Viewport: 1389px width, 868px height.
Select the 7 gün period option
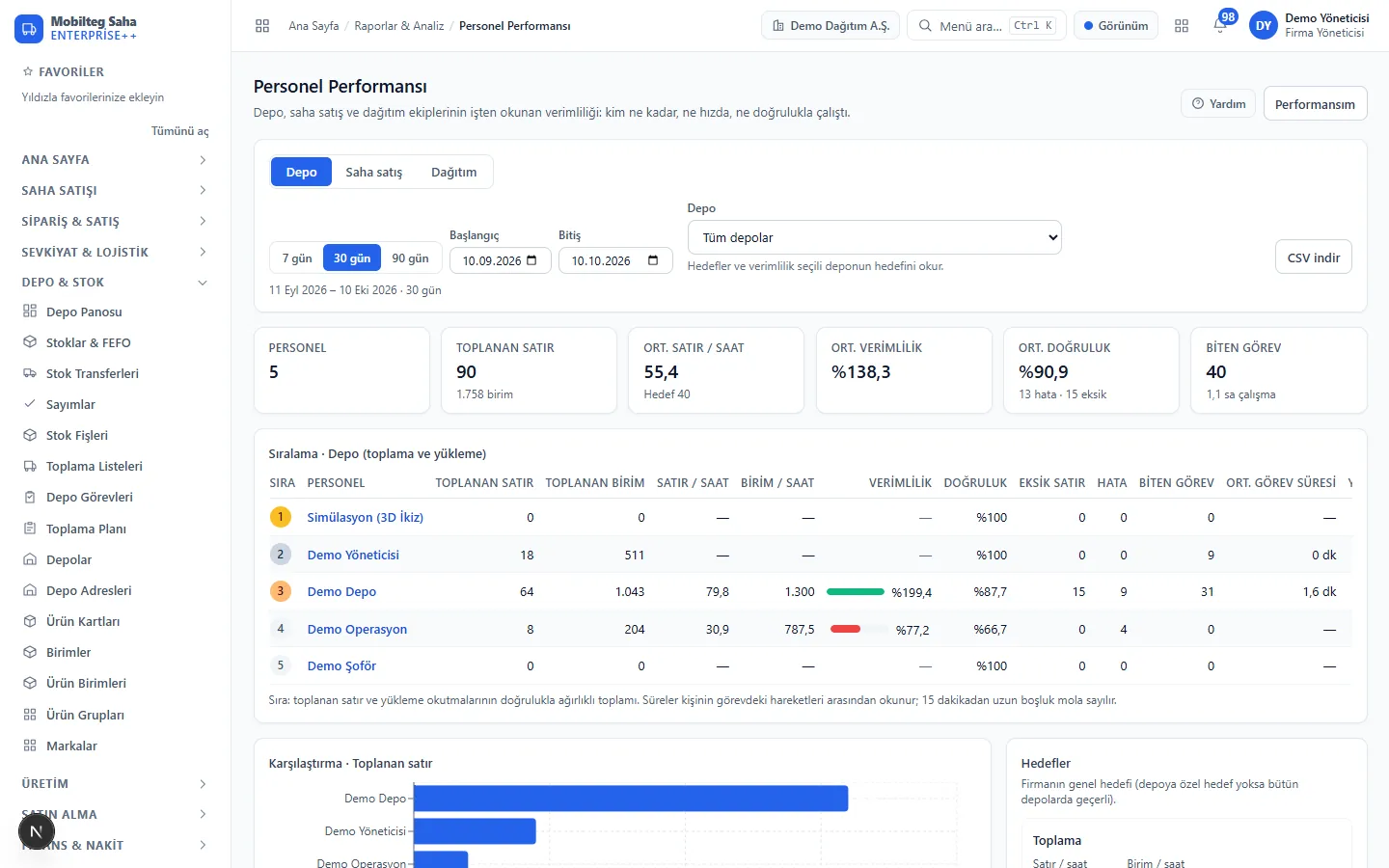click(x=297, y=258)
